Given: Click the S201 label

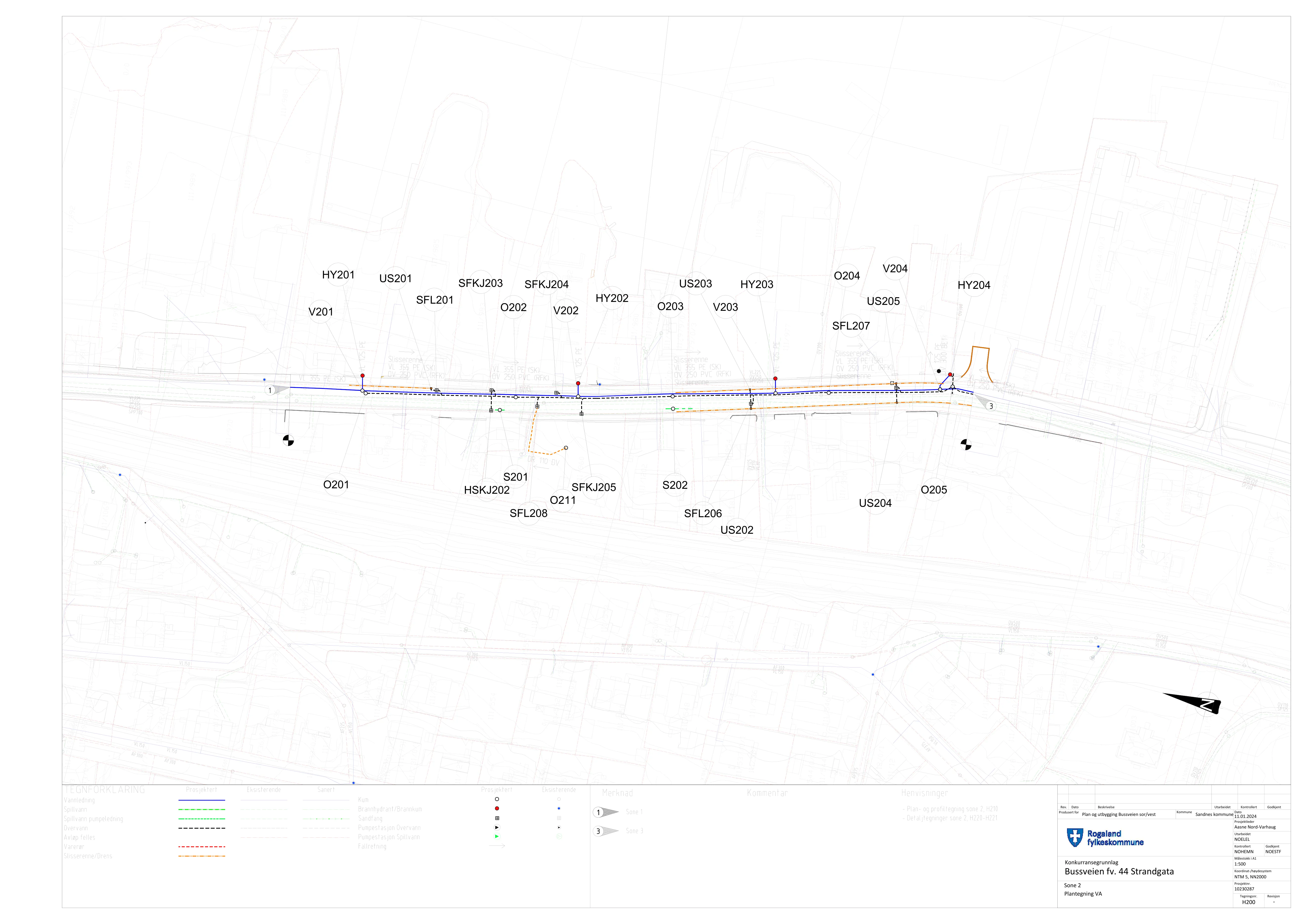Looking at the screenshot, I should point(516,477).
